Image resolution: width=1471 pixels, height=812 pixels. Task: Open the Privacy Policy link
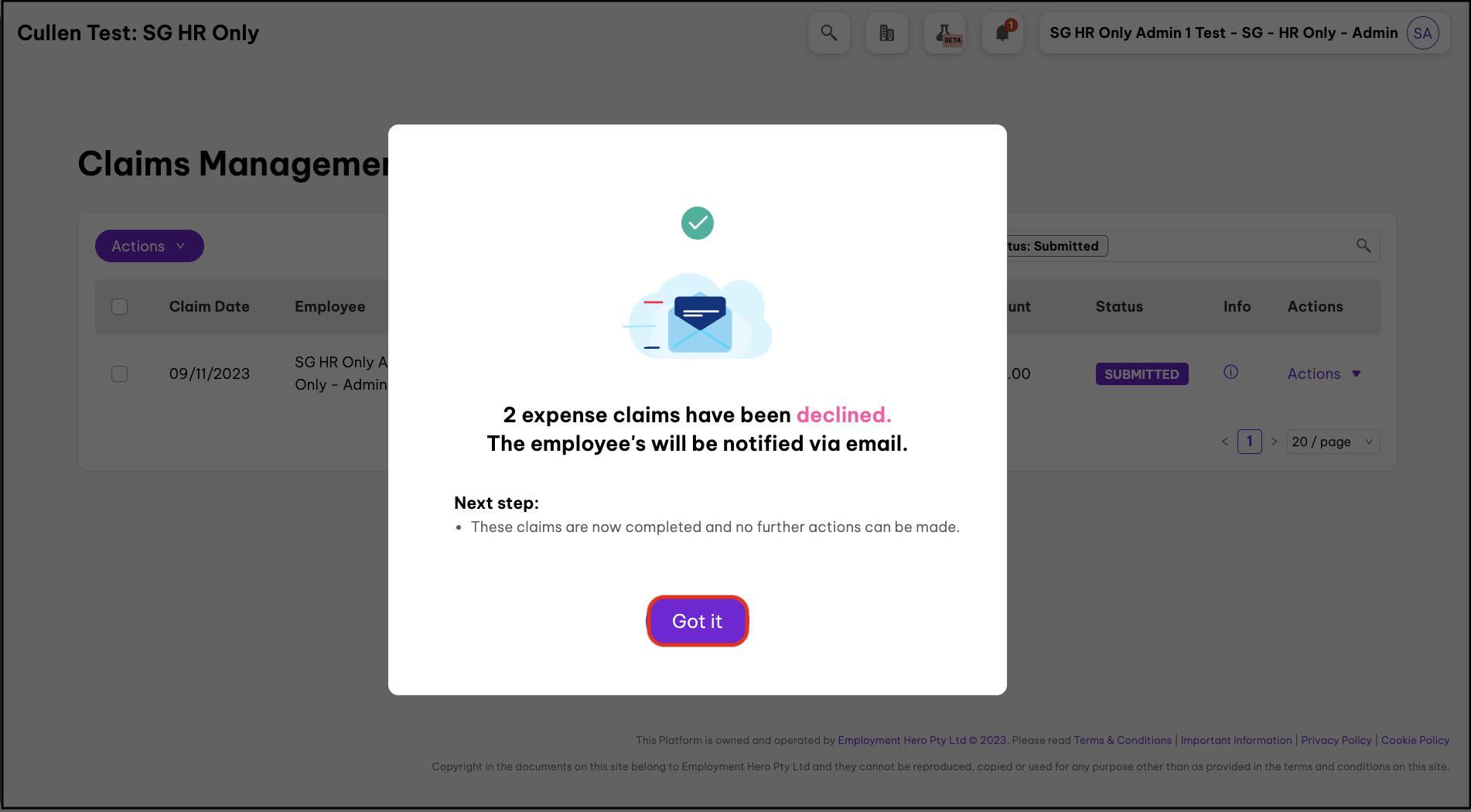(1336, 740)
